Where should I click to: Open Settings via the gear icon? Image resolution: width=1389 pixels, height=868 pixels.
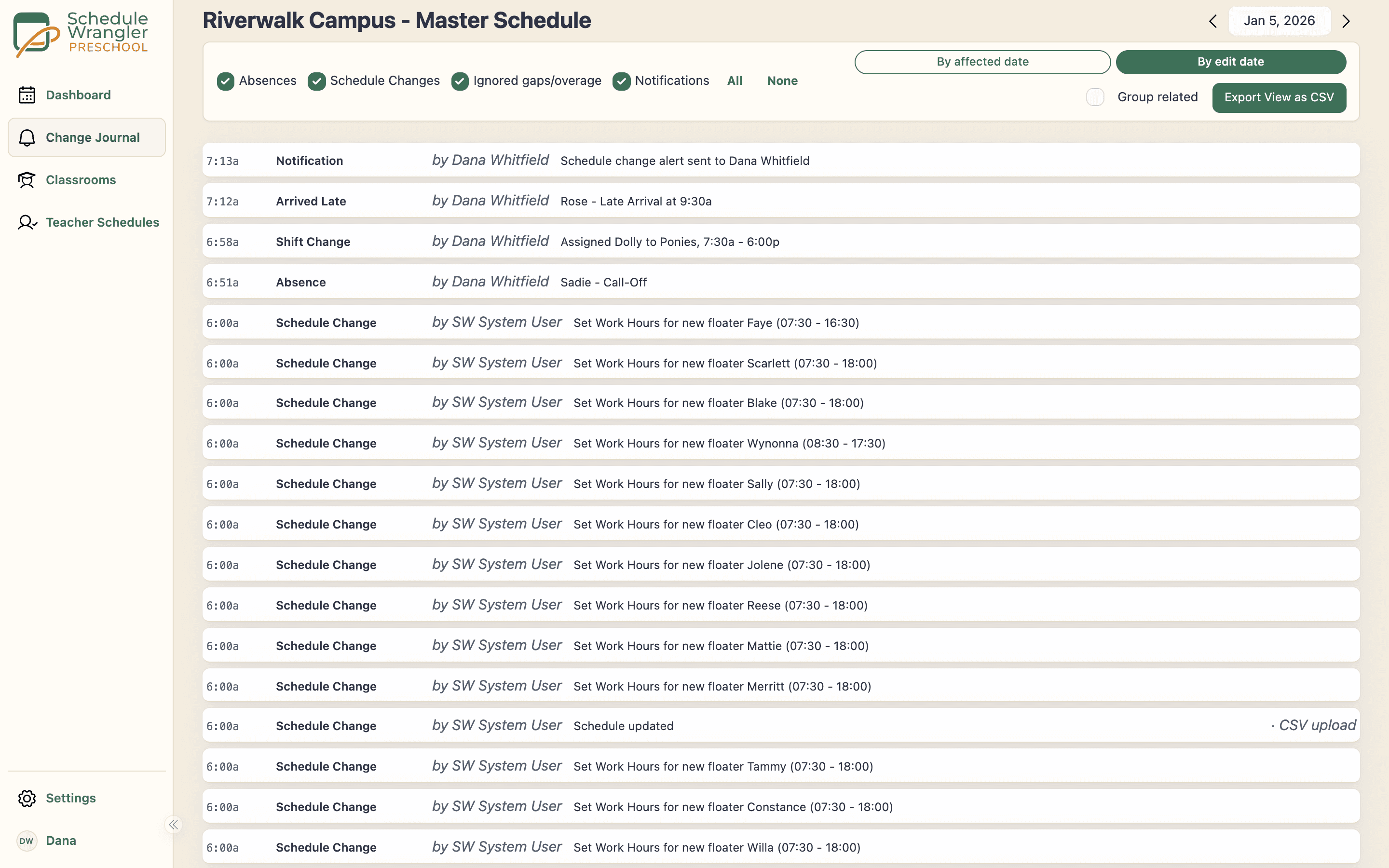27,798
